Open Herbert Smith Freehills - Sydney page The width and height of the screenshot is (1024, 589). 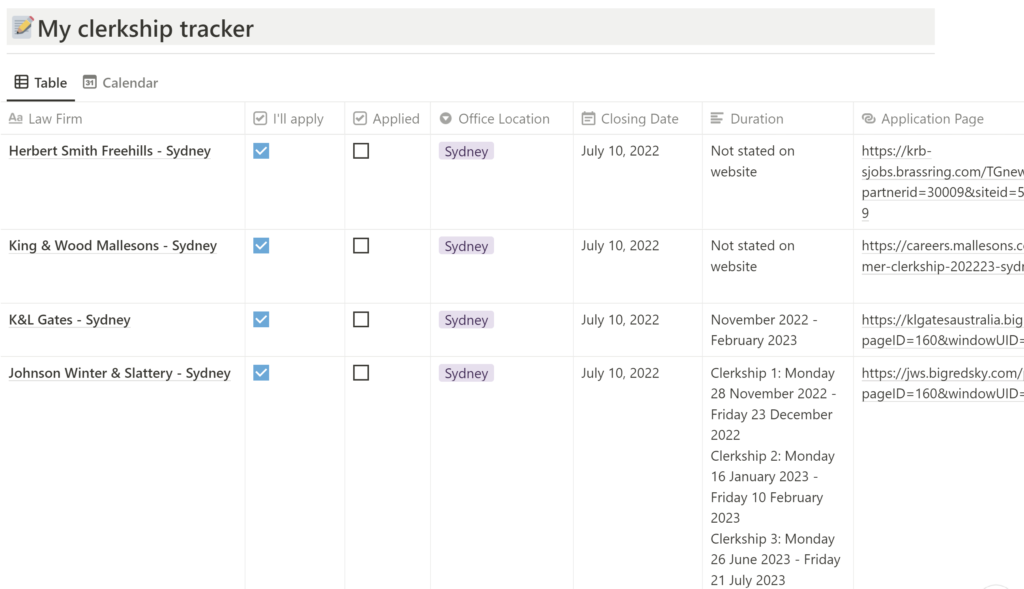(x=110, y=151)
